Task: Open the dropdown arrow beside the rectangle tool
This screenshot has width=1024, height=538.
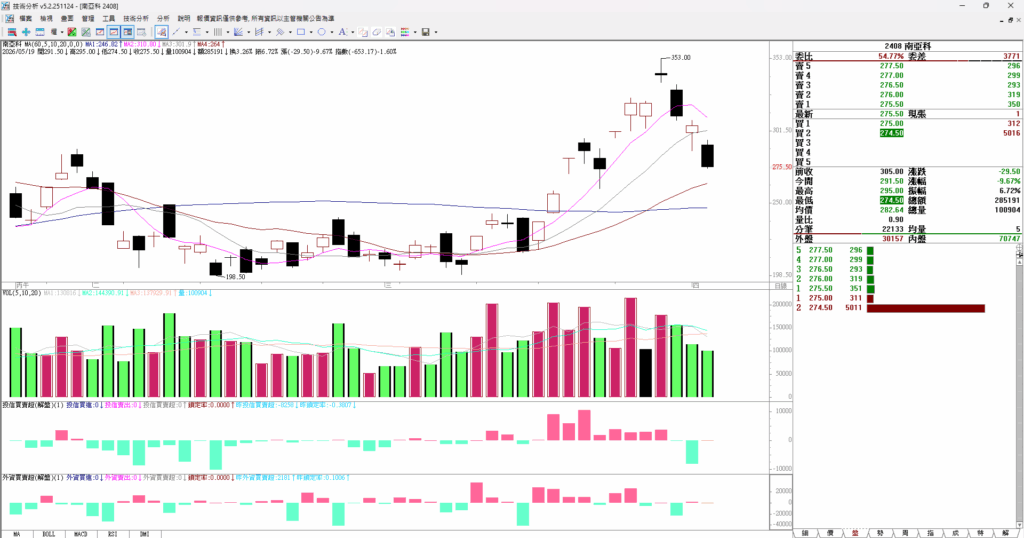Action: point(311,31)
